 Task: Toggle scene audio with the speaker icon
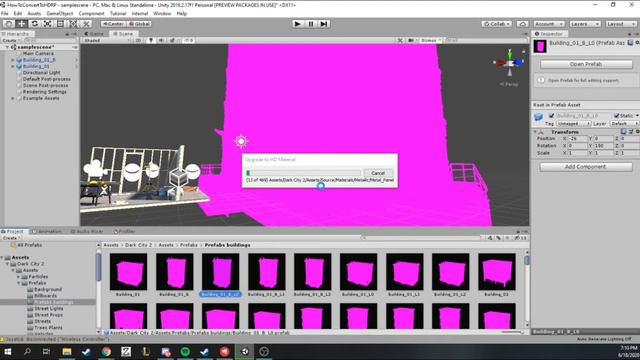coord(162,40)
